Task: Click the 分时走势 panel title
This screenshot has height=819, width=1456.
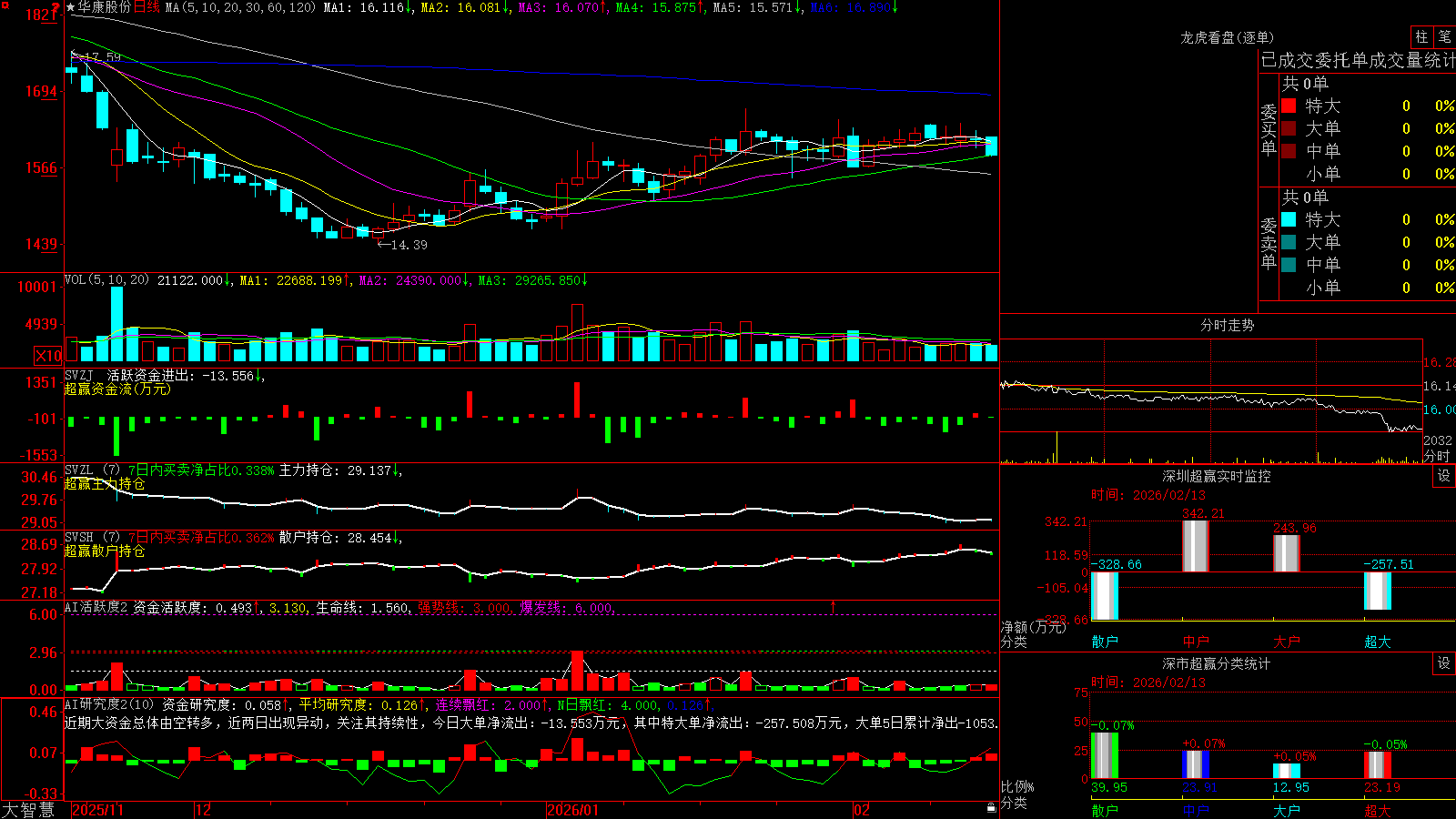Action: (1227, 325)
